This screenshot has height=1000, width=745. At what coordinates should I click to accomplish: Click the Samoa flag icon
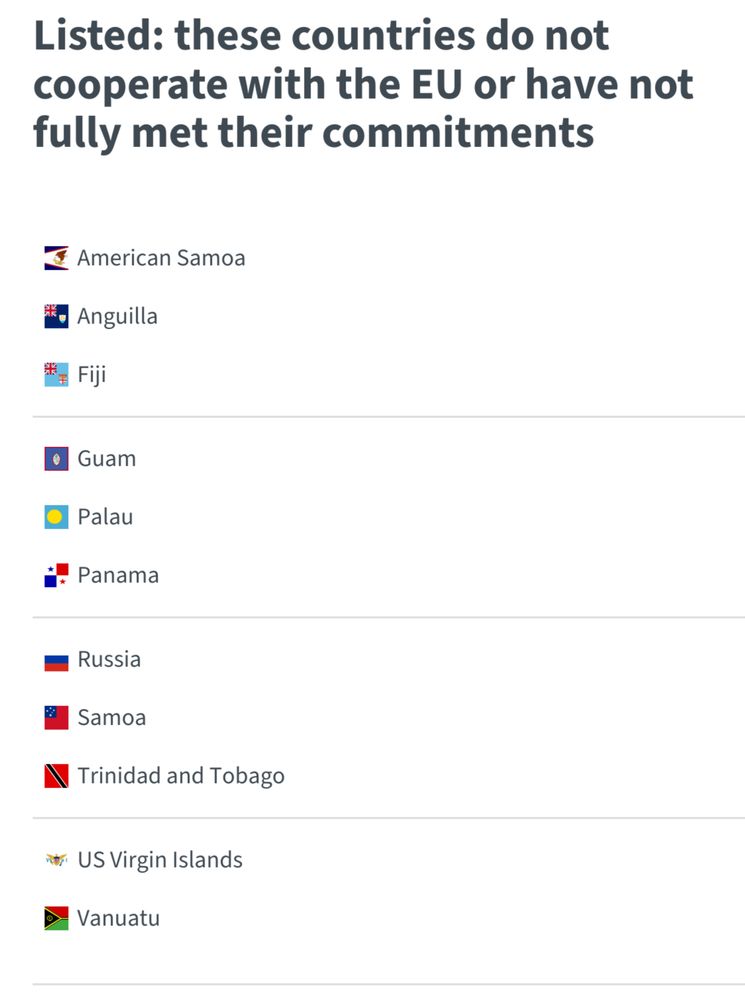tap(56, 718)
